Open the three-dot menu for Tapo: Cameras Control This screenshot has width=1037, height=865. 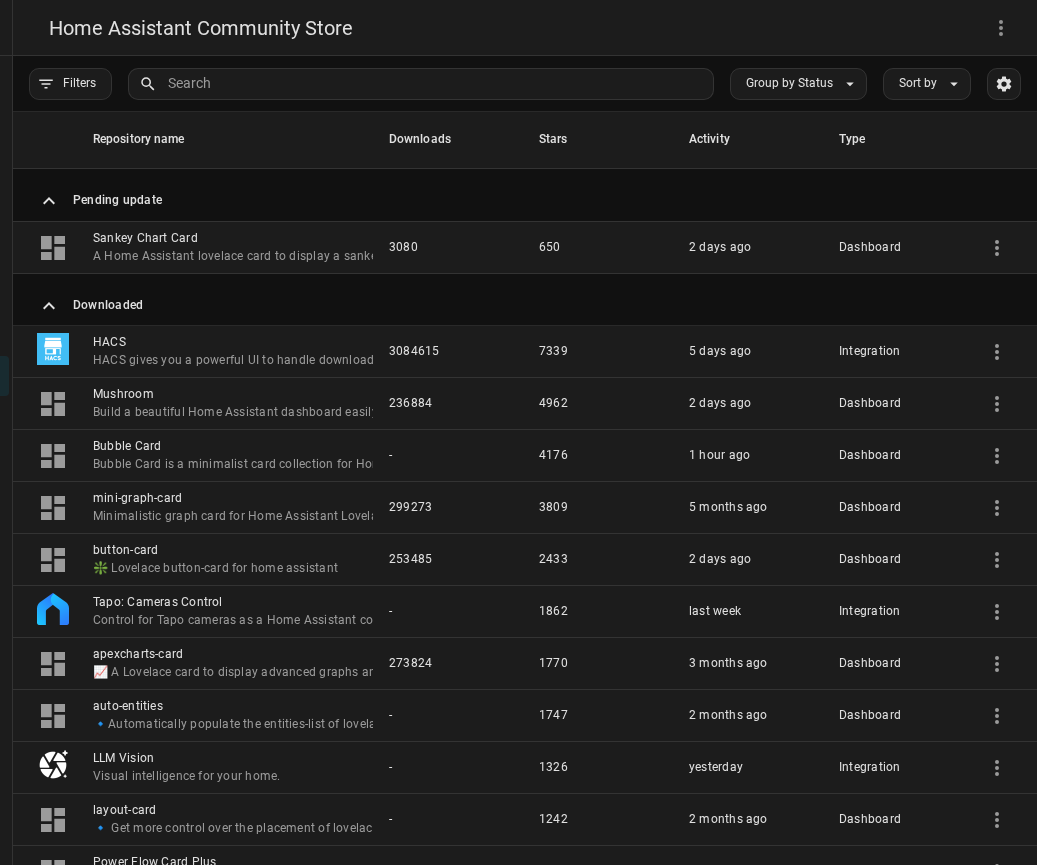[997, 612]
